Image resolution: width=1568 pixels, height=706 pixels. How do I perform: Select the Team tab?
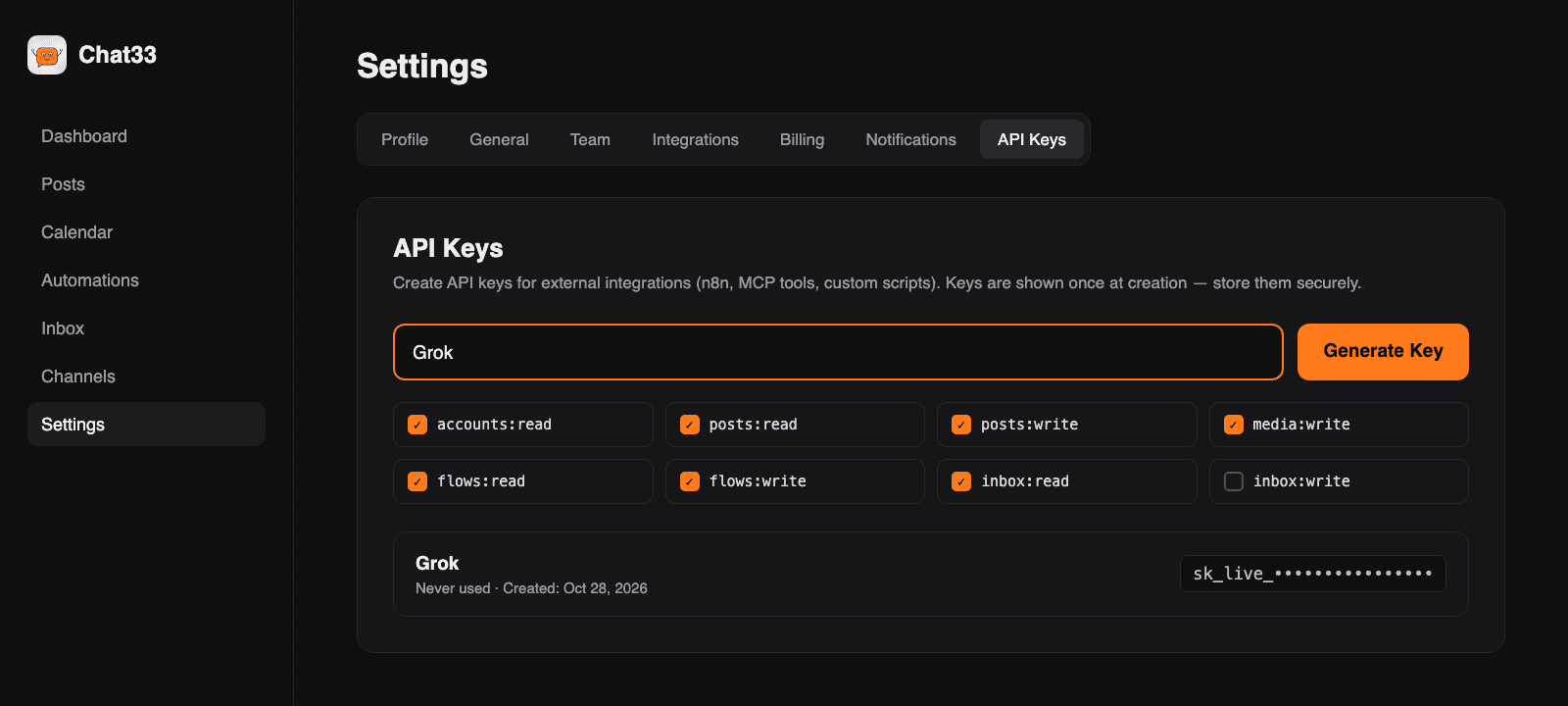click(x=590, y=139)
